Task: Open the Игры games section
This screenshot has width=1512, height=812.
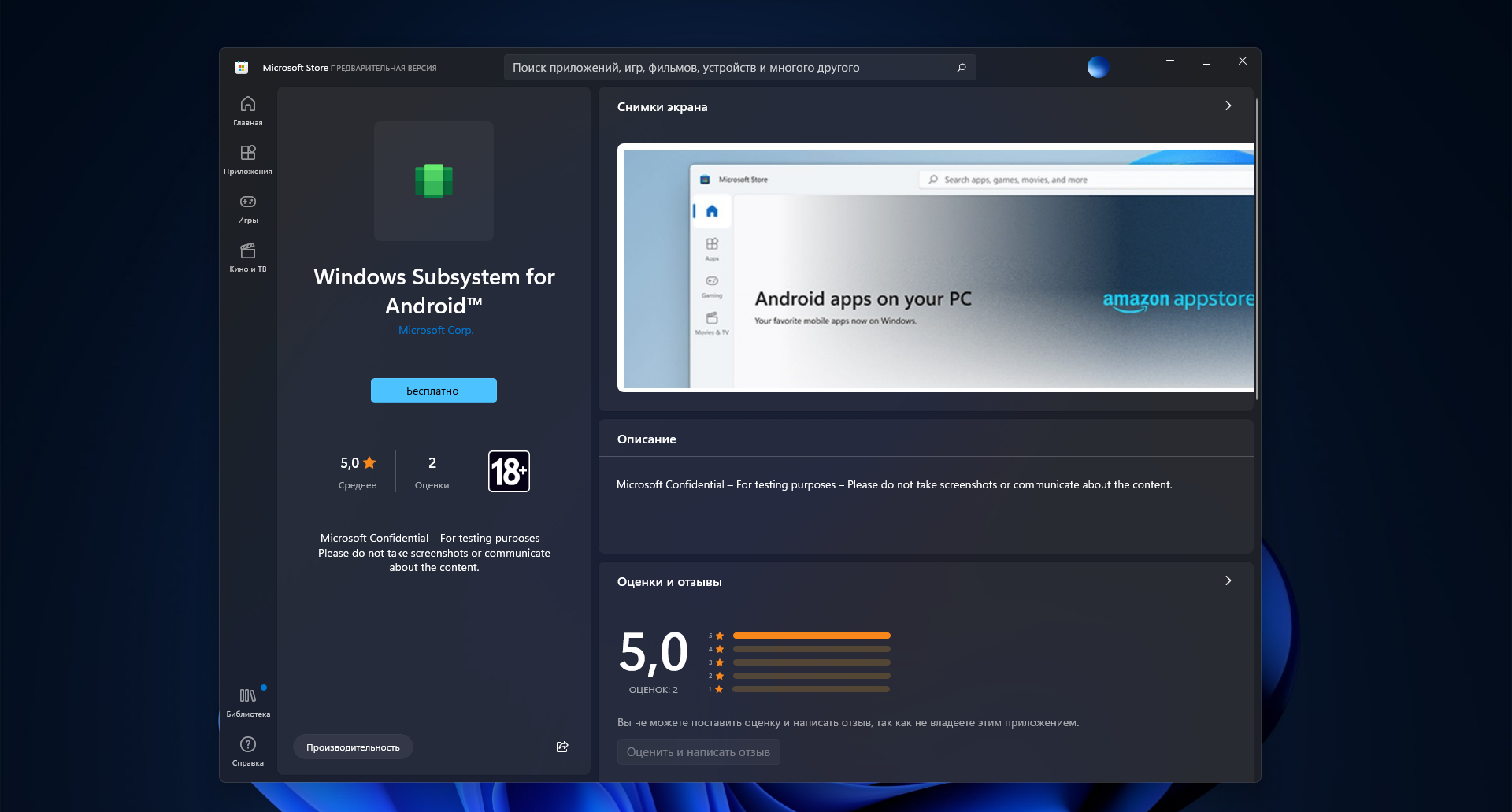Action: point(247,209)
